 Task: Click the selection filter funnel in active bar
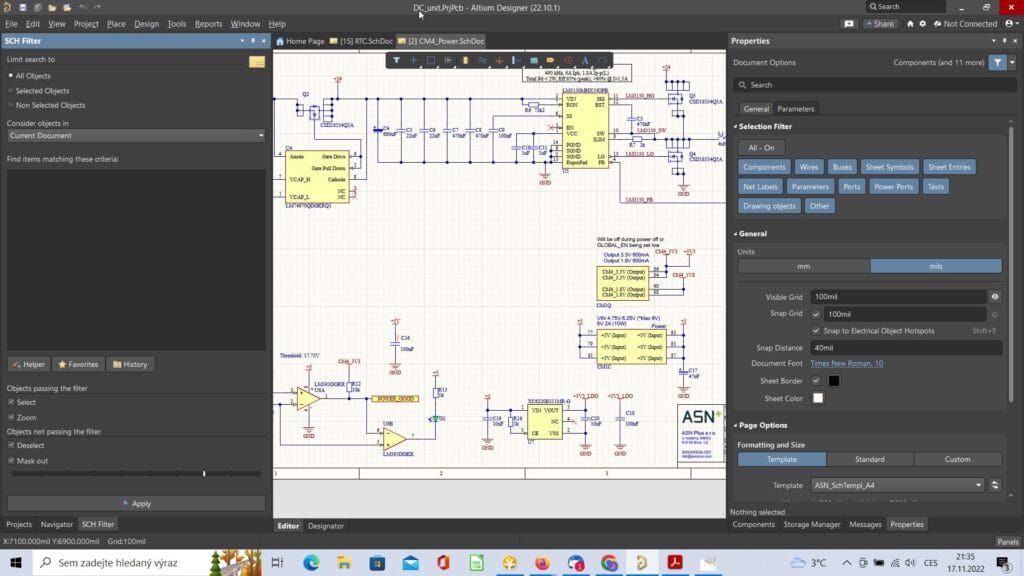(x=396, y=60)
